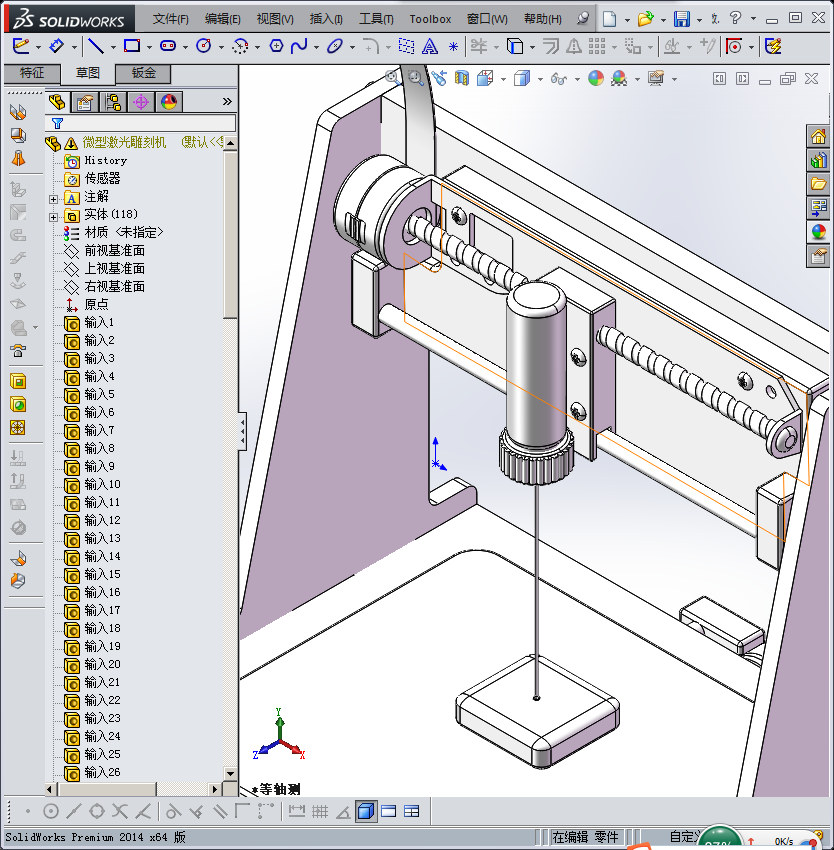Open the Design Library task pane tab
The height and width of the screenshot is (850, 834).
[x=818, y=160]
